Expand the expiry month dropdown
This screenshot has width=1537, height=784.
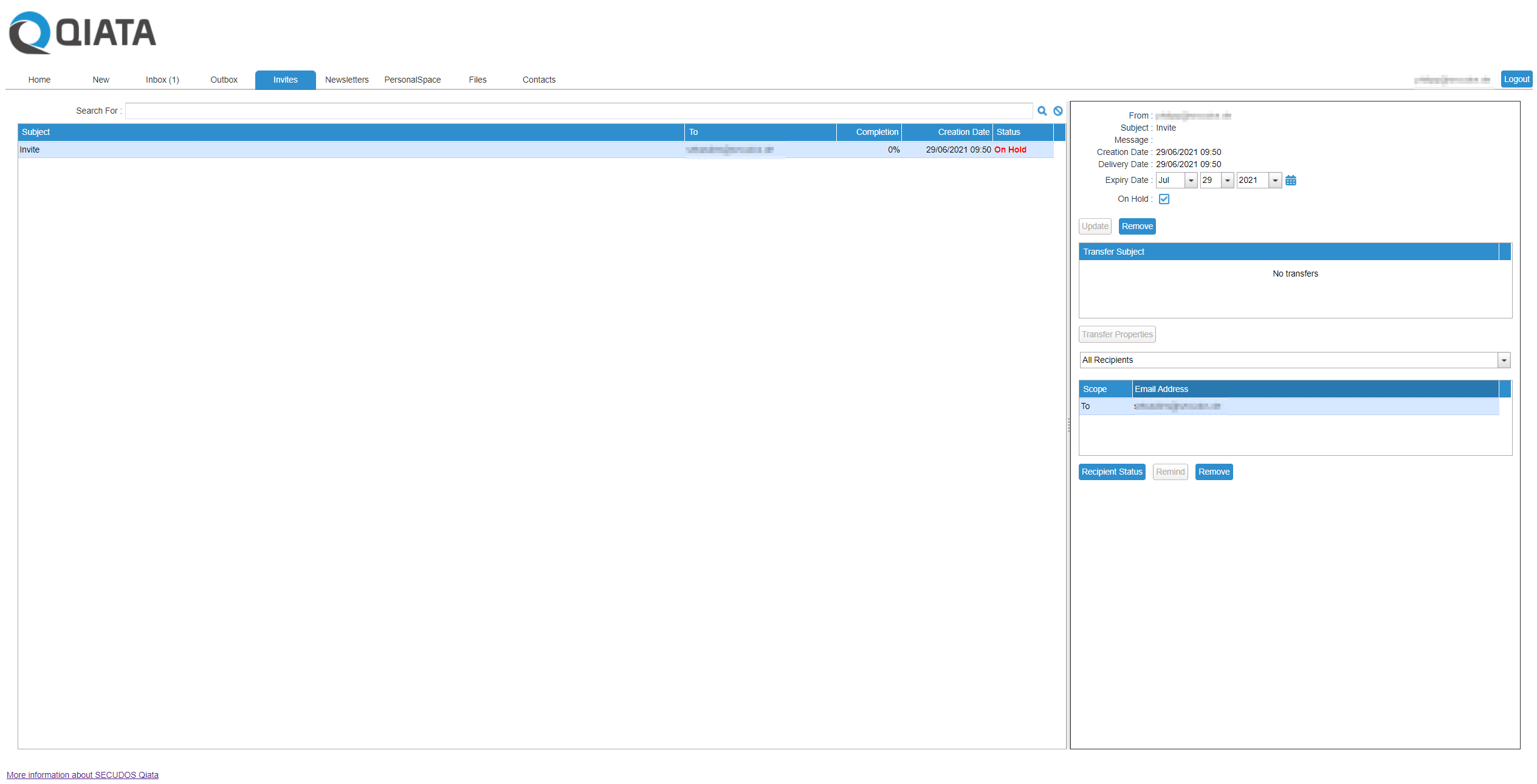point(1191,181)
